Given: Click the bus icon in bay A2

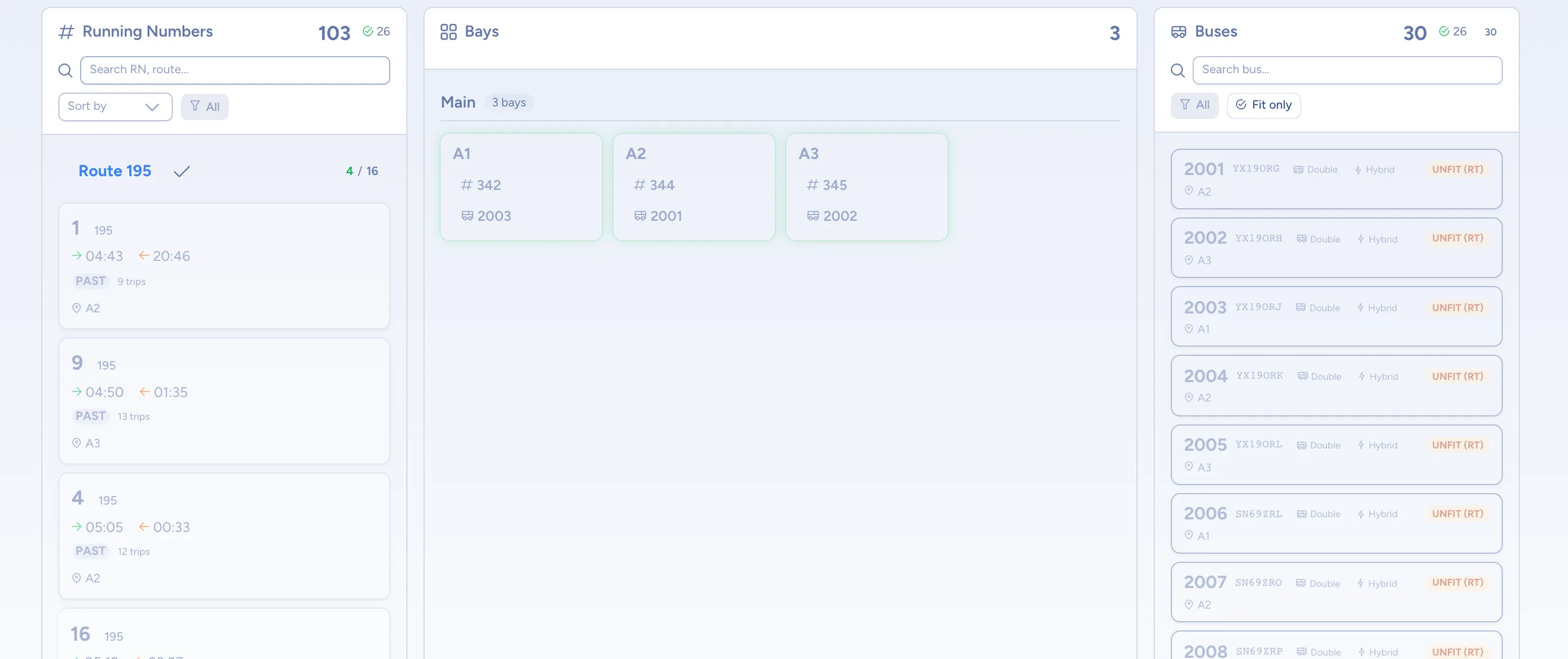Looking at the screenshot, I should (640, 216).
